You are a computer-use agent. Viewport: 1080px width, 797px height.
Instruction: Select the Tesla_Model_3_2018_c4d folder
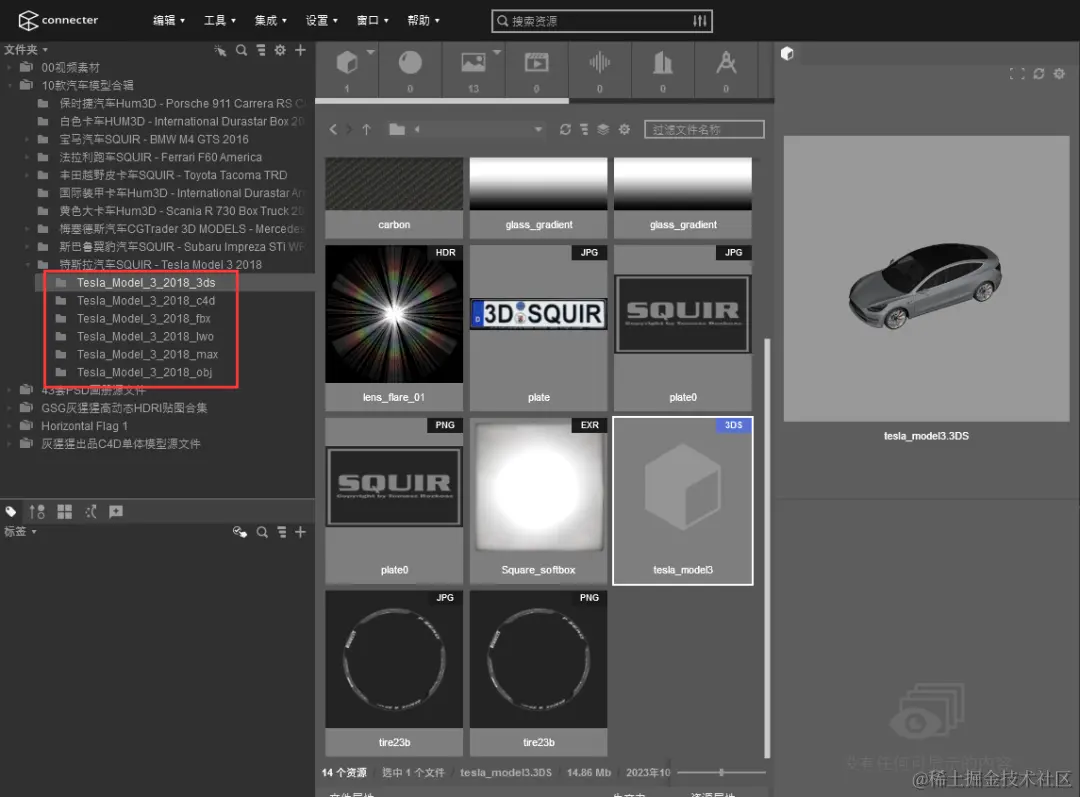point(146,300)
